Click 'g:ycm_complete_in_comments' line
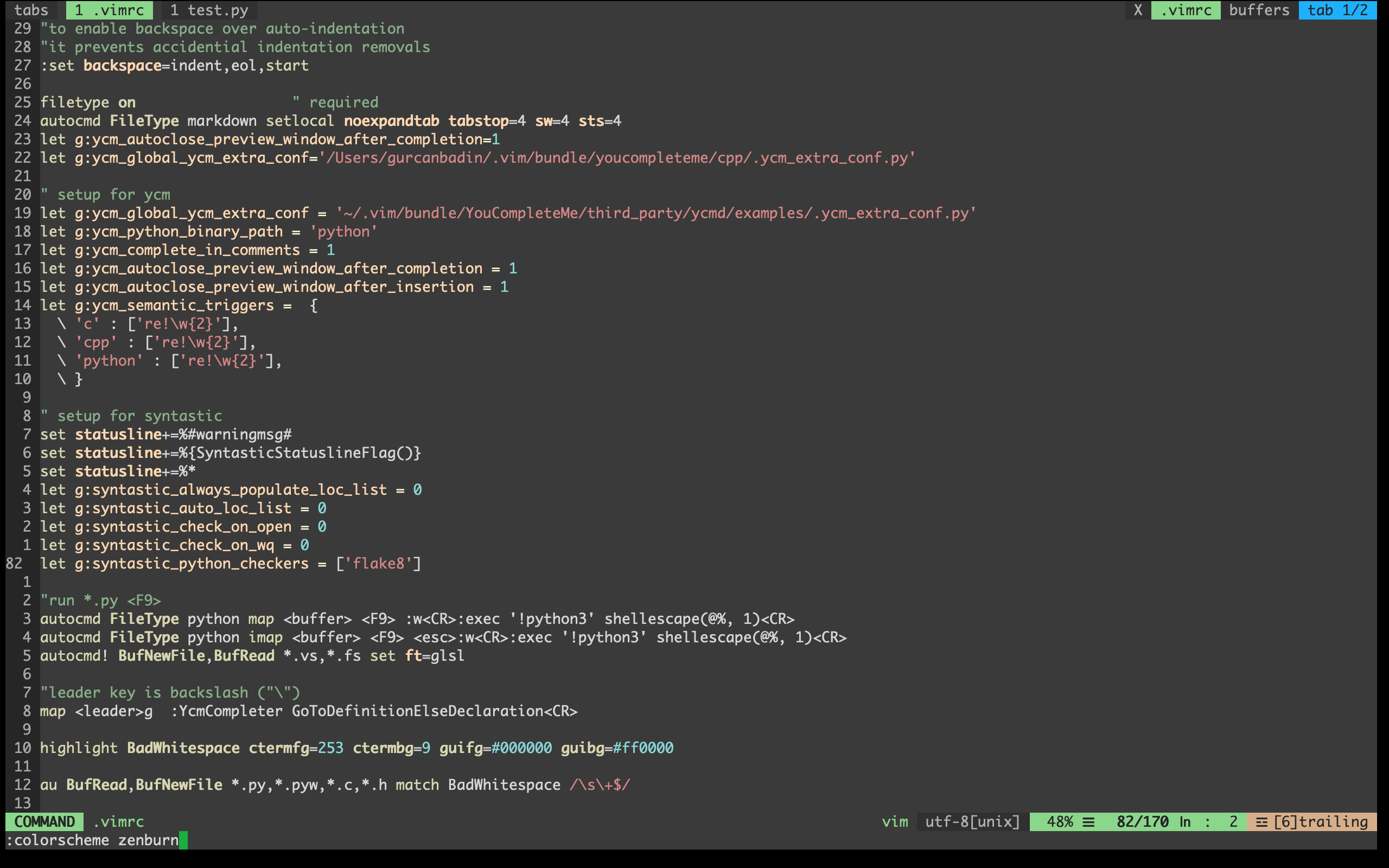 click(x=188, y=250)
